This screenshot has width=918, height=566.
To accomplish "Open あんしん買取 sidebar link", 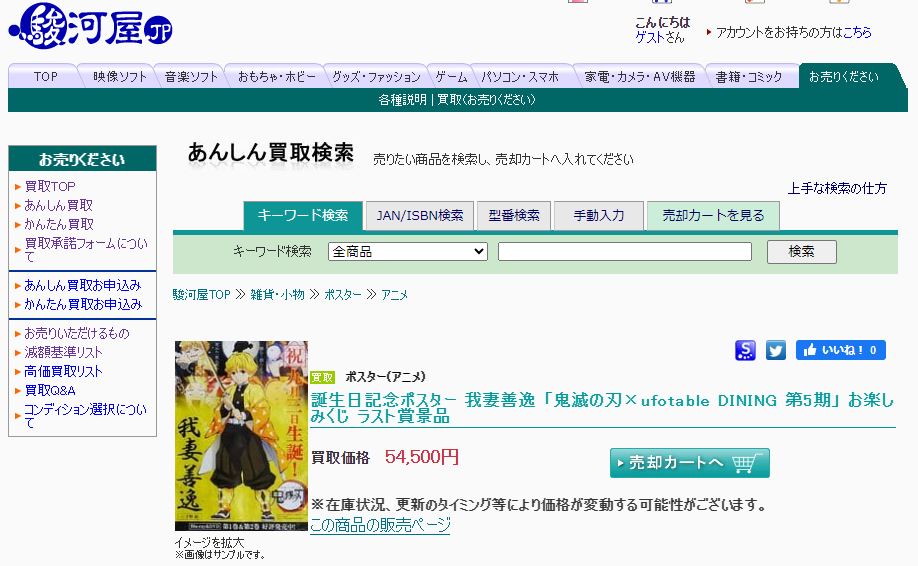I will [x=58, y=205].
